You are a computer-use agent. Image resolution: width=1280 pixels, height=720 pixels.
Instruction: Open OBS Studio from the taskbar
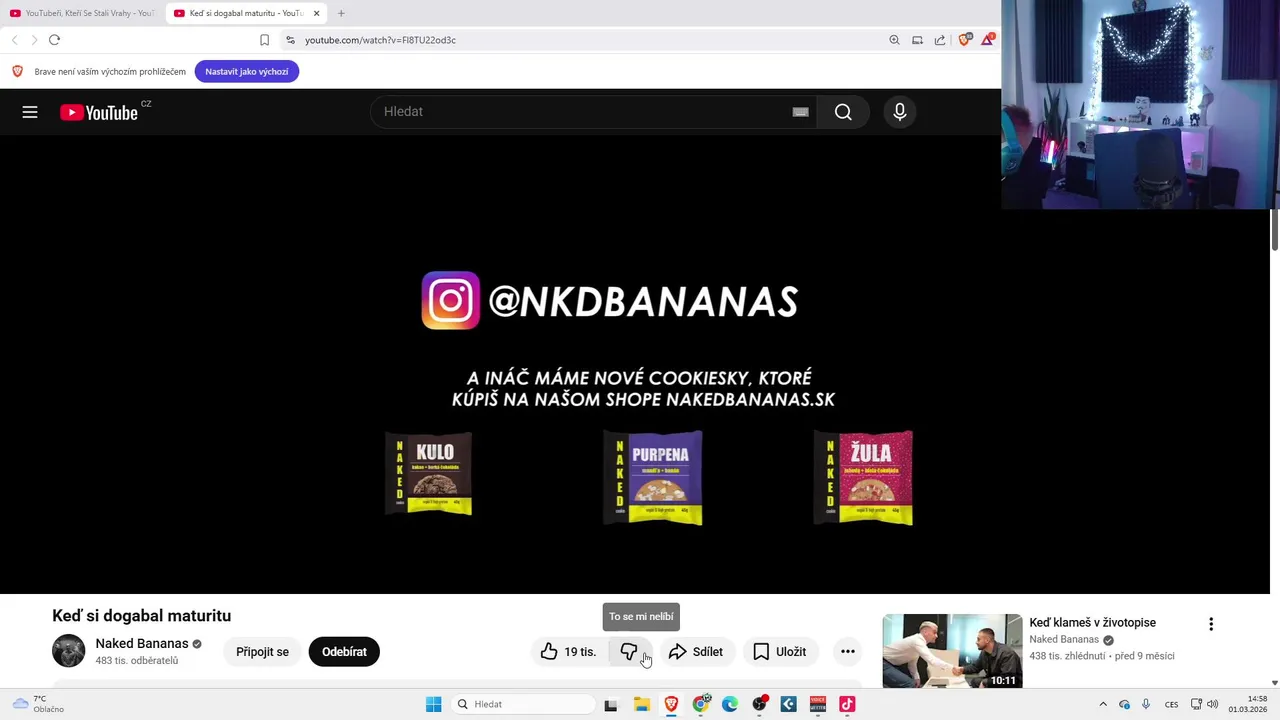point(760,704)
